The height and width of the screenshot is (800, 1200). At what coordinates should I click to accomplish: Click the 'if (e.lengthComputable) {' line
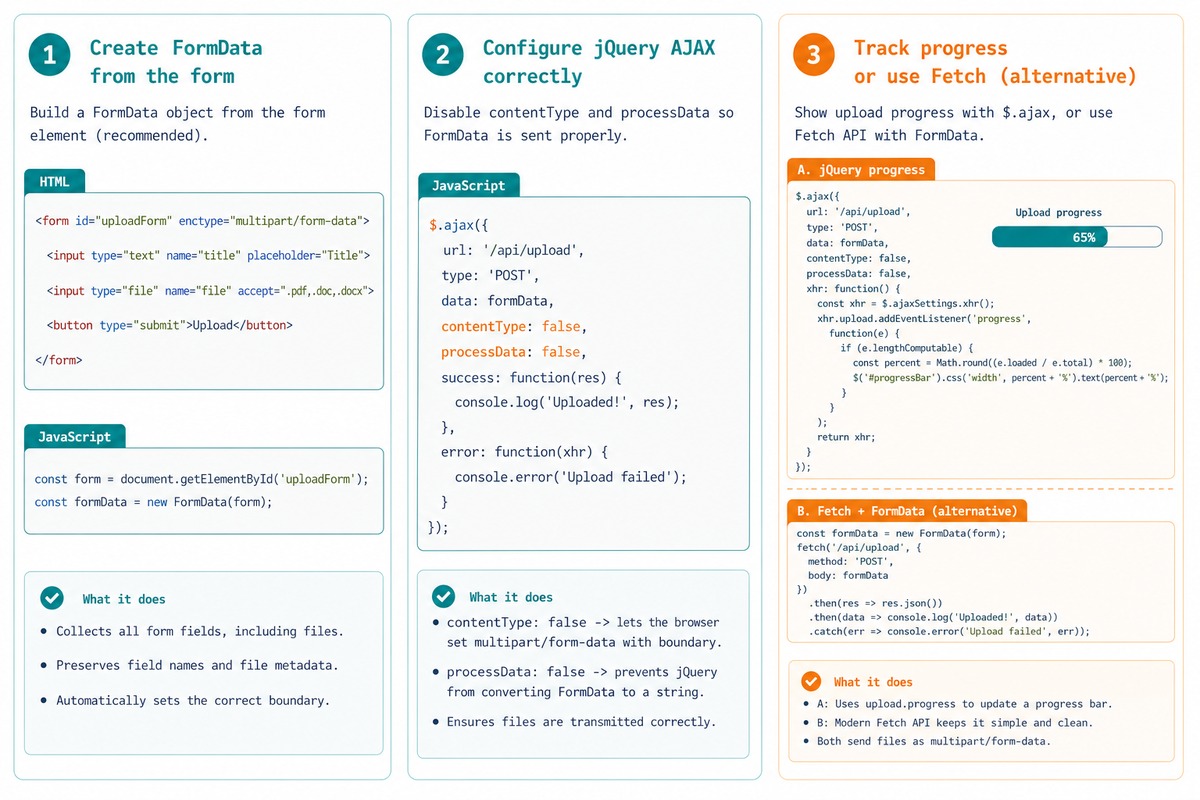909,348
